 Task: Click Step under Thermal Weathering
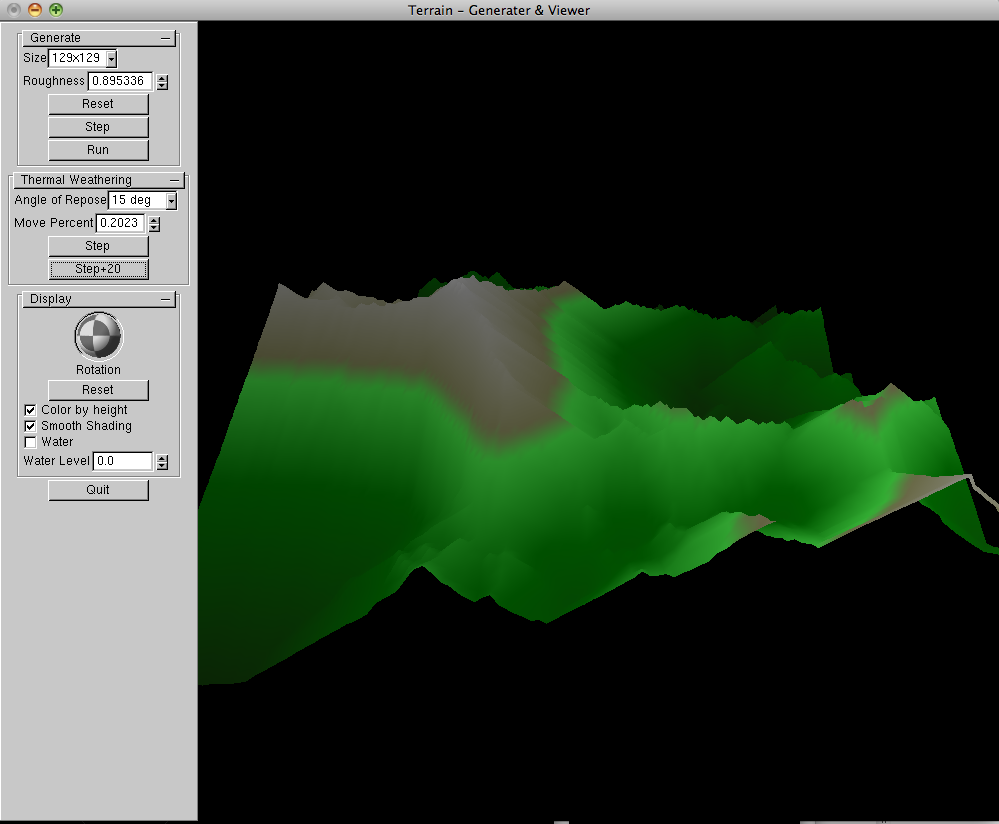tap(98, 246)
